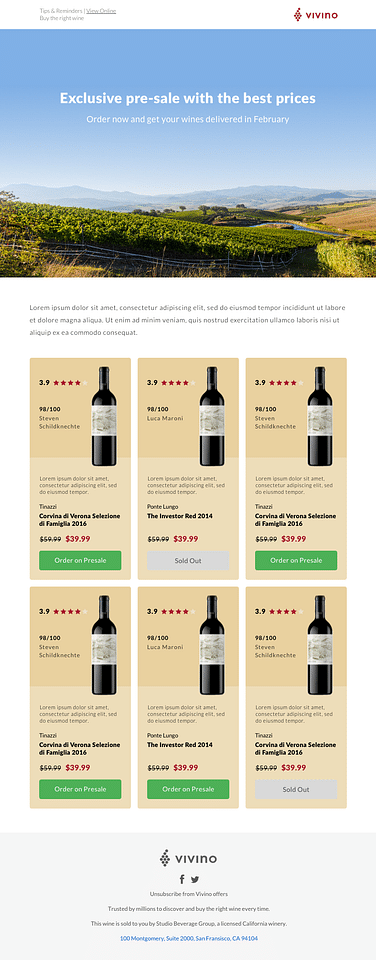The image size is (376, 960).
Task: Order on Presale for top-right Corvina card
Action: [296, 560]
